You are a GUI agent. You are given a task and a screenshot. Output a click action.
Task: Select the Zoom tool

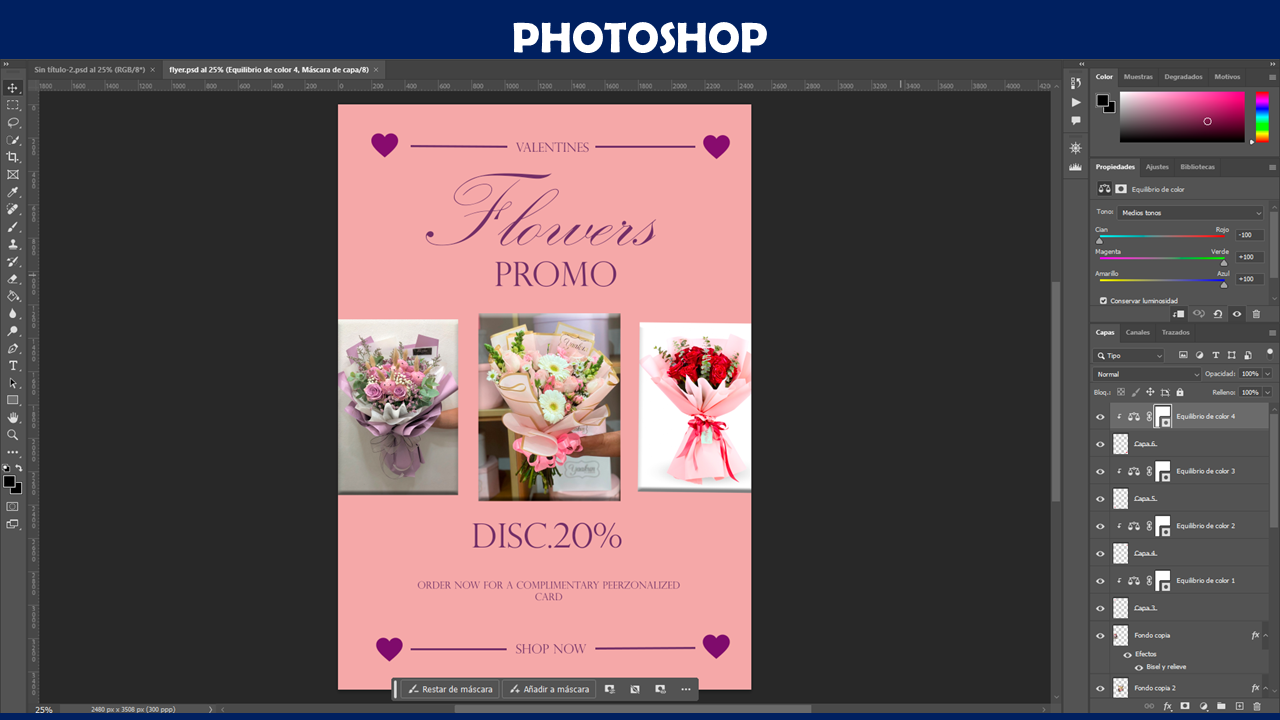[x=13, y=435]
